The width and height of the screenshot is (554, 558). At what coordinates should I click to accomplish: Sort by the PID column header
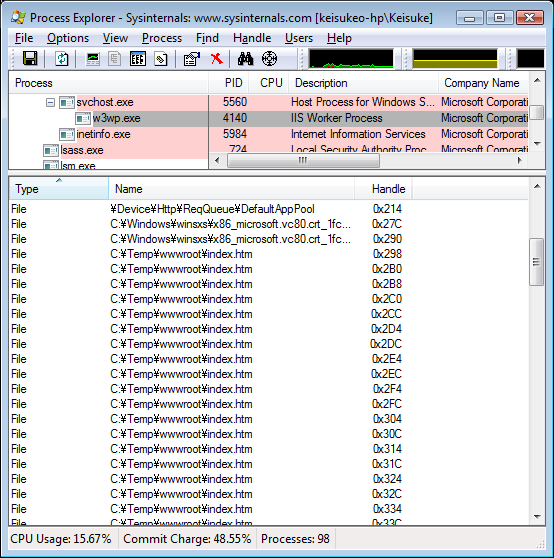coord(229,83)
